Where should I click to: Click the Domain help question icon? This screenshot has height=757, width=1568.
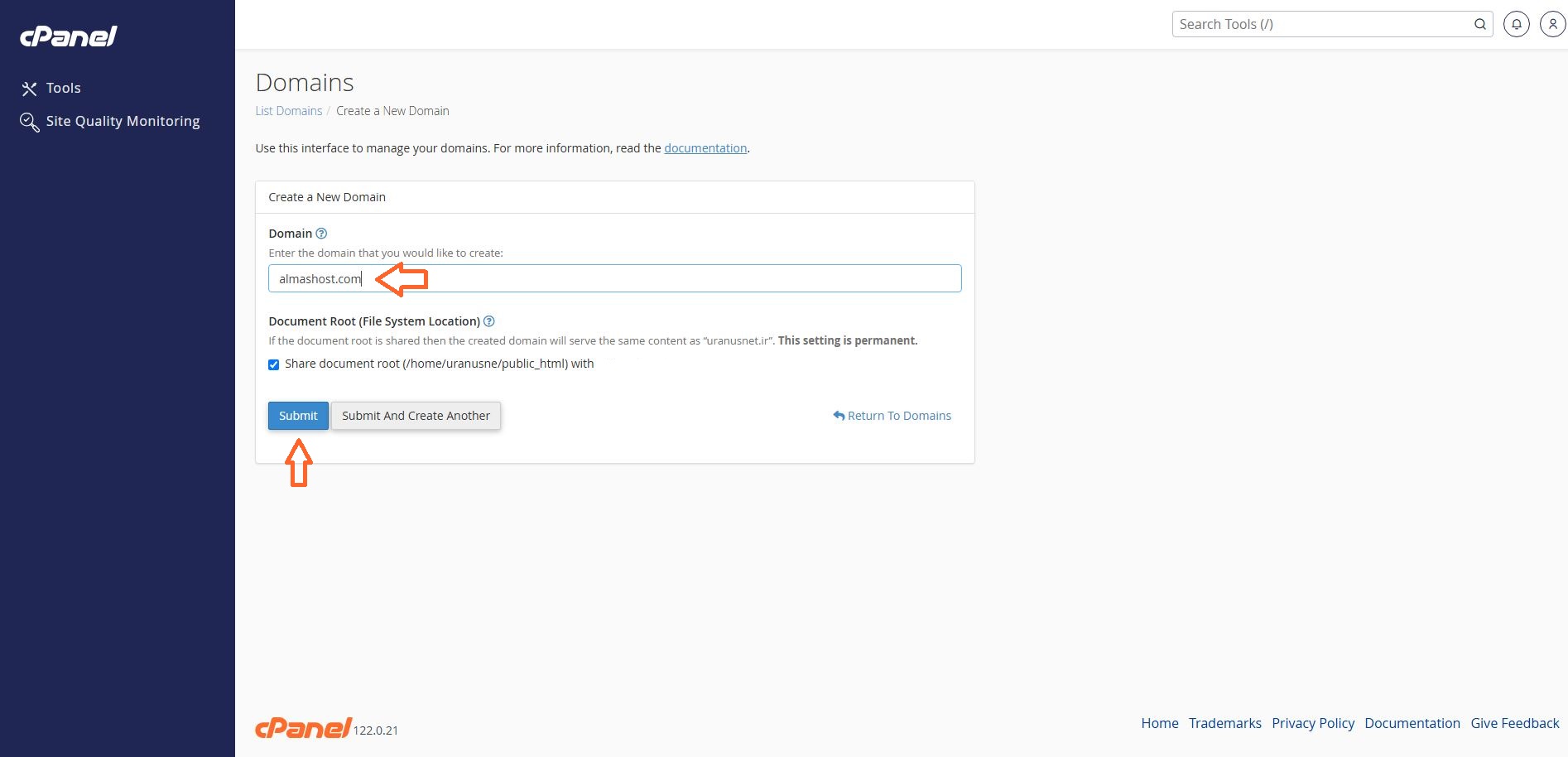(x=321, y=234)
